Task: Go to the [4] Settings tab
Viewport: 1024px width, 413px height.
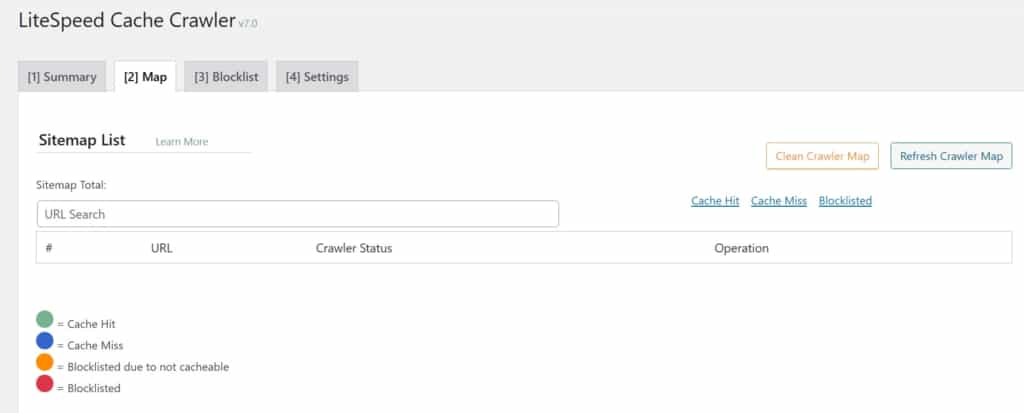Action: coord(317,76)
